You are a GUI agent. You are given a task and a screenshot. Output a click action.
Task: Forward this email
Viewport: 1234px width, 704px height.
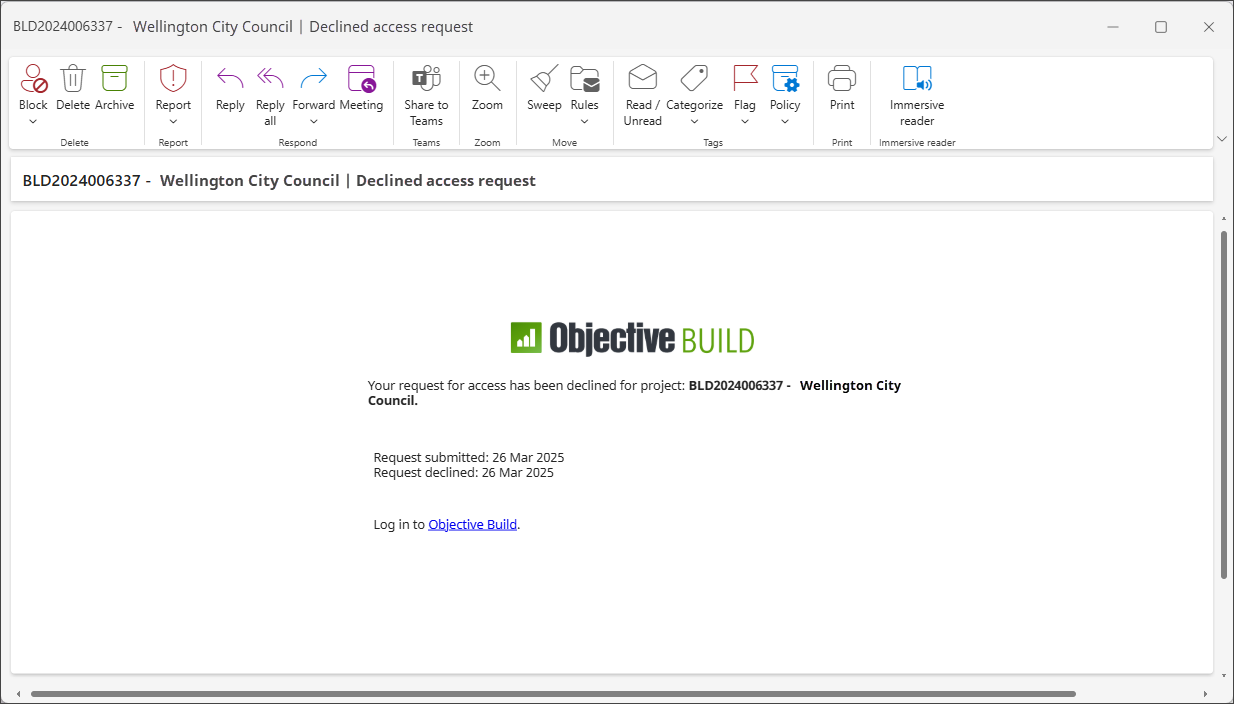coord(314,87)
